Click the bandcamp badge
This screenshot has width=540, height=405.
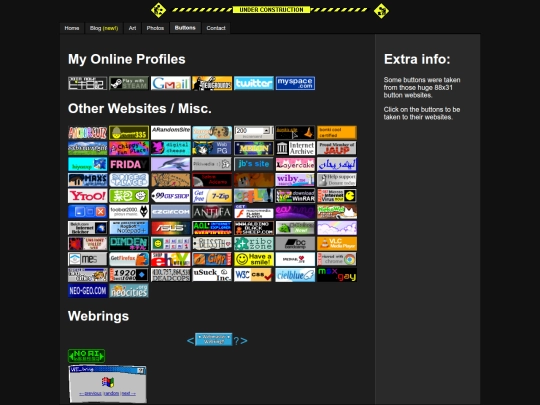point(295,243)
